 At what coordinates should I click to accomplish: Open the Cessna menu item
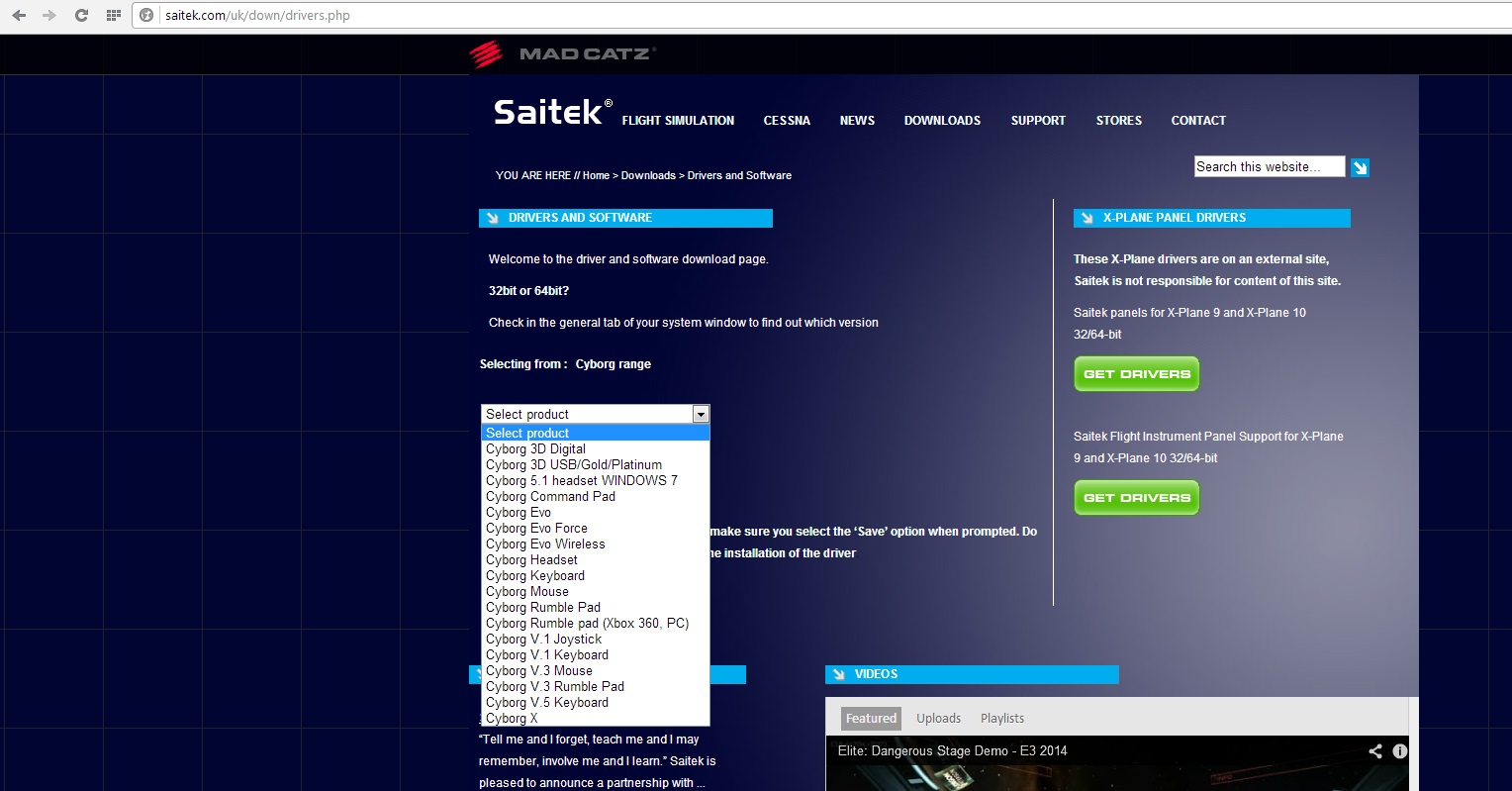787,121
